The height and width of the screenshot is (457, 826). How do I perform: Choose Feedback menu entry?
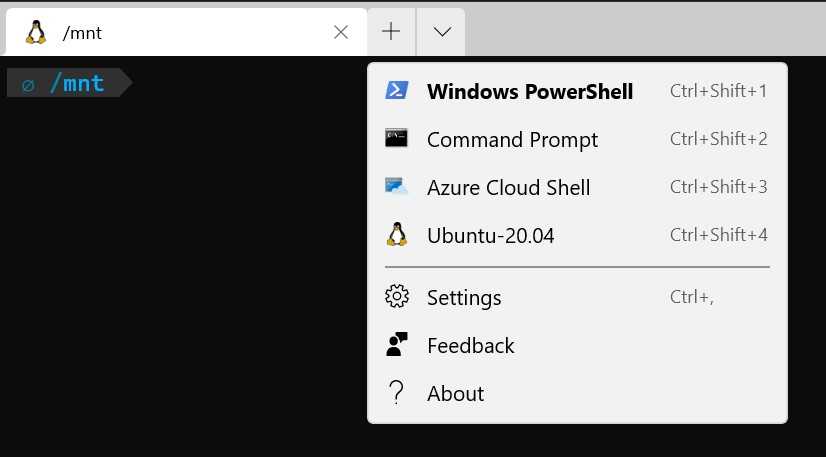[x=470, y=346]
